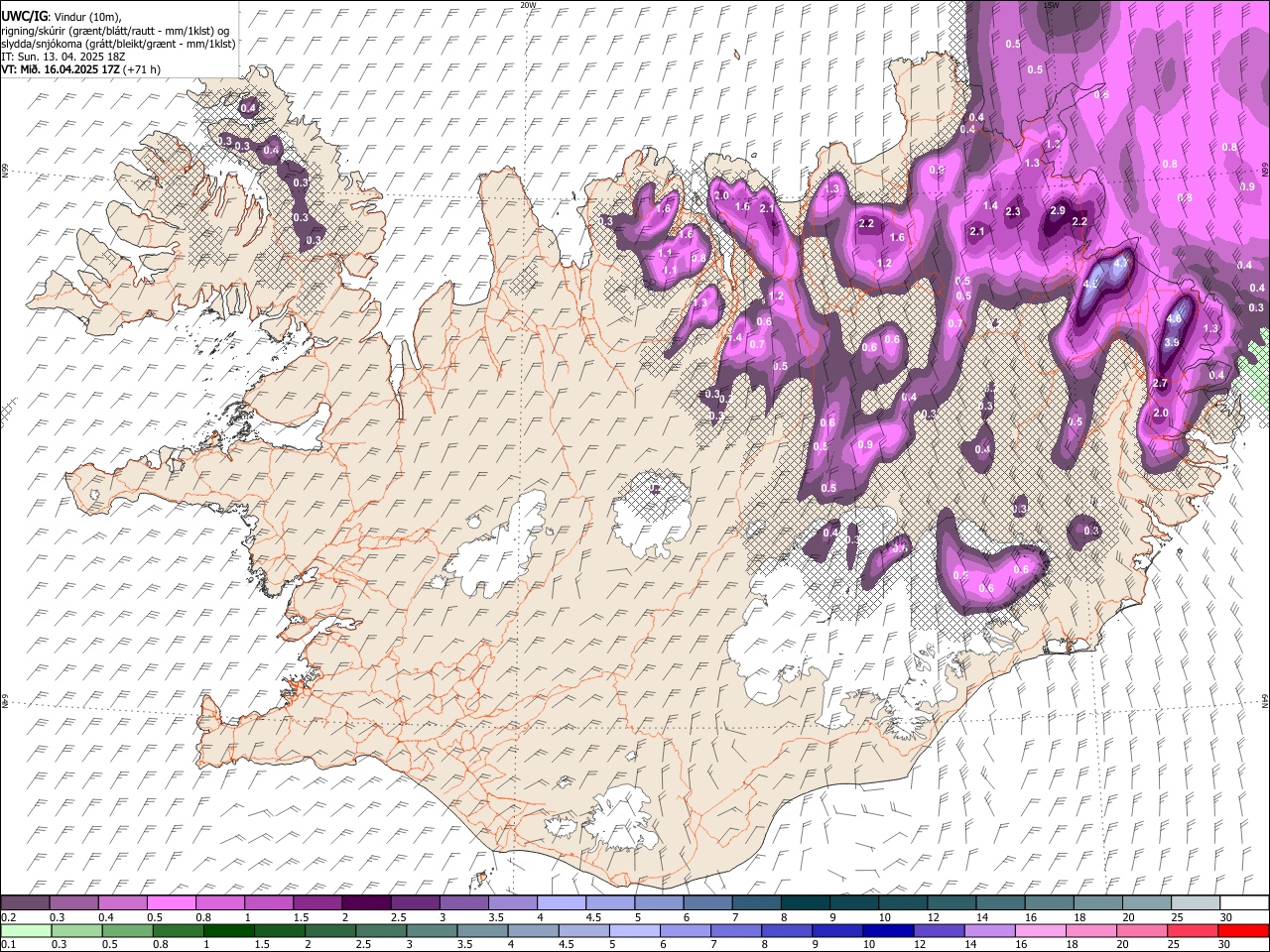Pick the 0.5–0.8 medium green rain legend swatch
The height and width of the screenshot is (952, 1270).
pyautogui.click(x=127, y=930)
